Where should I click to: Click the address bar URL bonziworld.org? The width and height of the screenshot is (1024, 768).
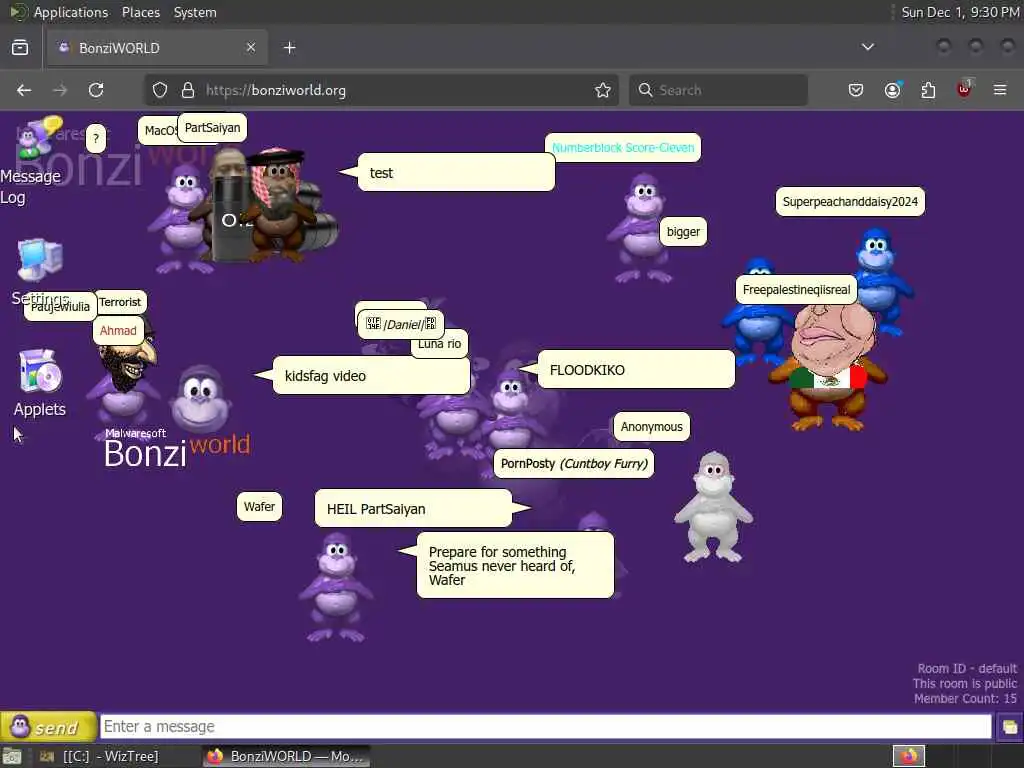click(x=276, y=90)
